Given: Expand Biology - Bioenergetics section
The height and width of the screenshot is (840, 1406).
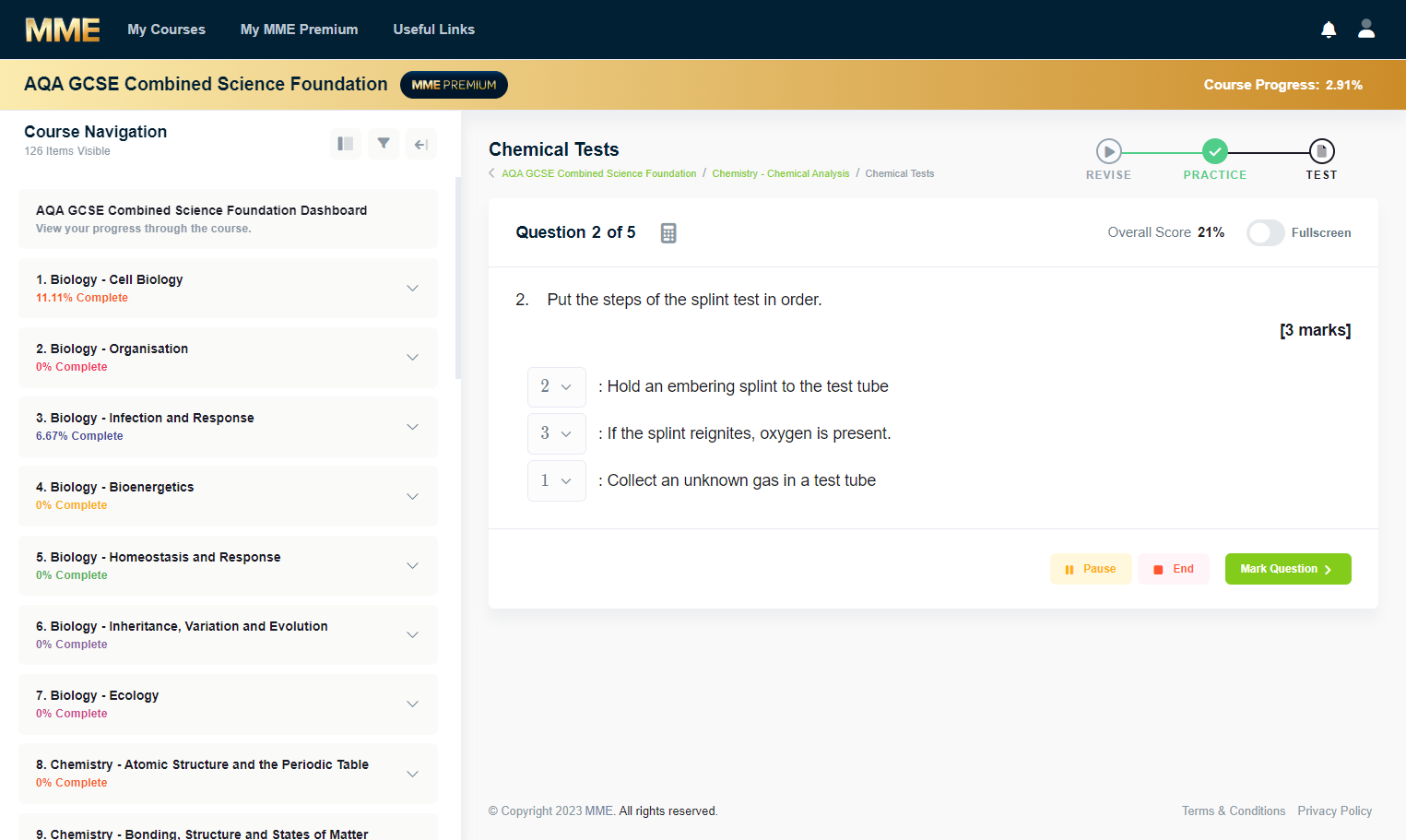Looking at the screenshot, I should tap(229, 496).
